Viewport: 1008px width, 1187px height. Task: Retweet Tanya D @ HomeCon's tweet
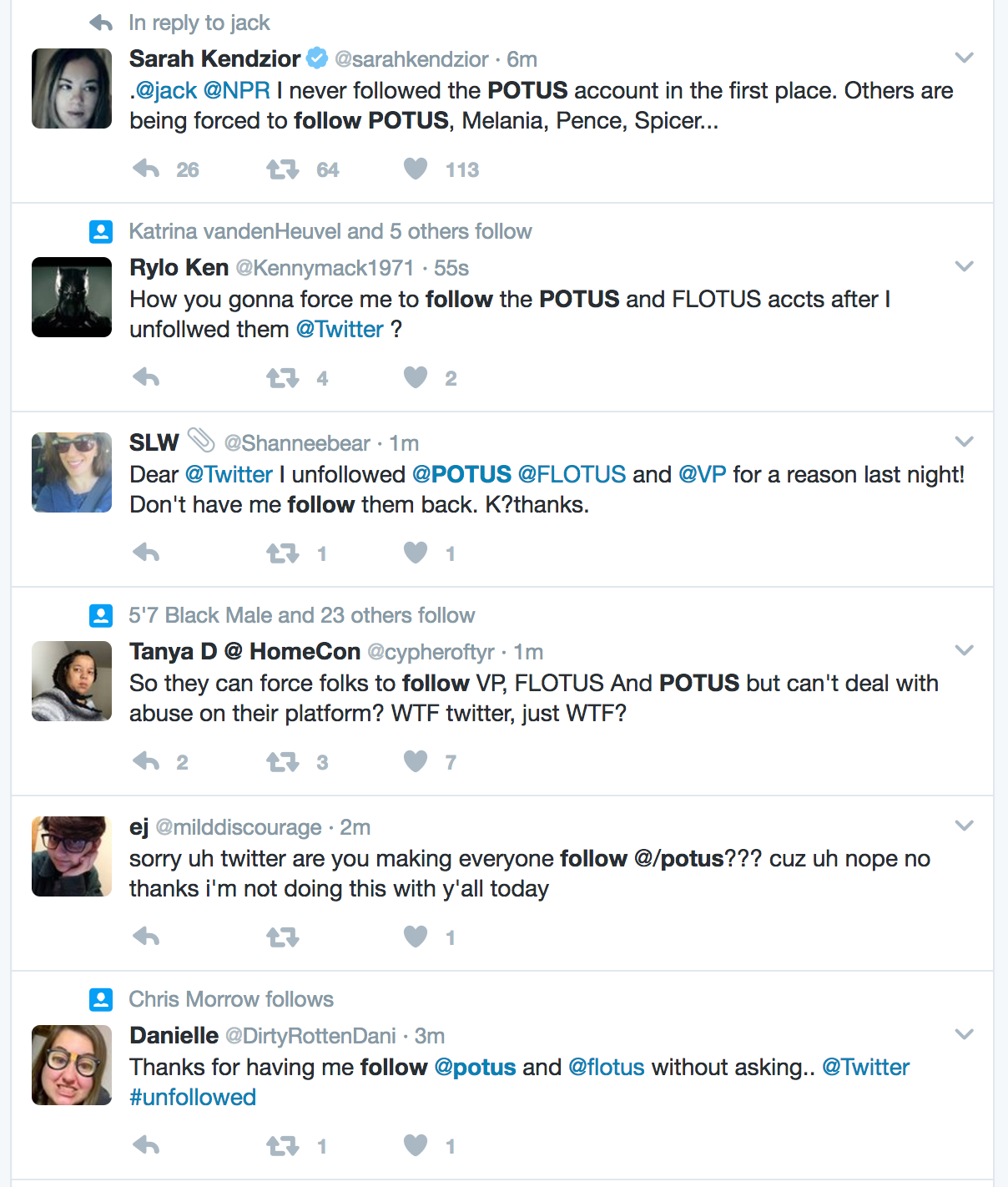pos(282,761)
